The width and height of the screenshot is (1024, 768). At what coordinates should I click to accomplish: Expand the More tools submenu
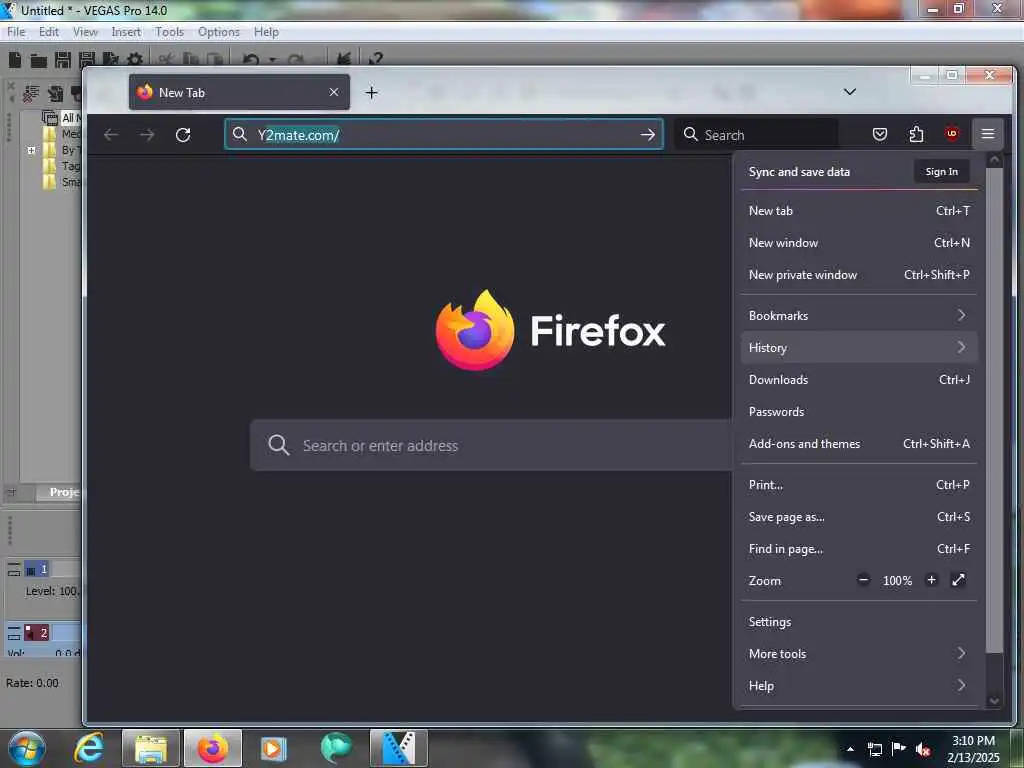(x=859, y=654)
